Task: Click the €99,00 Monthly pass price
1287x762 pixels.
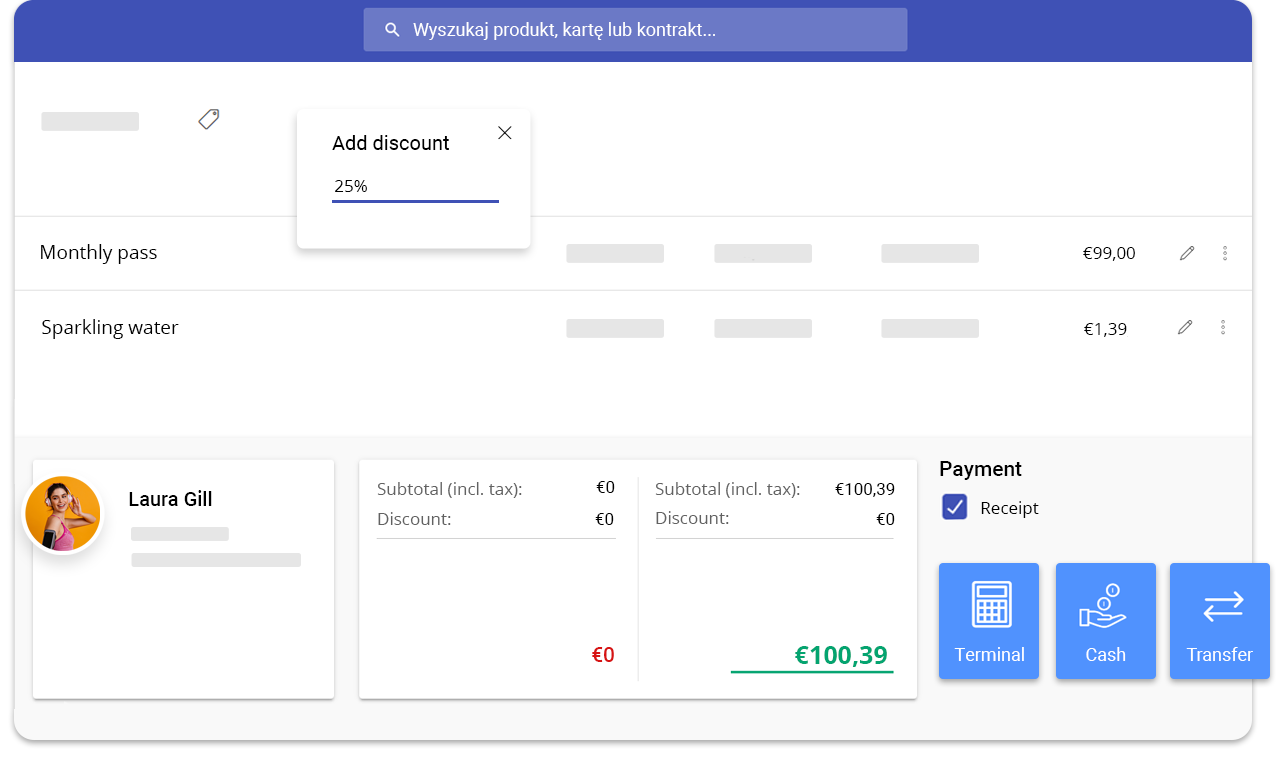Action: pos(1109,253)
